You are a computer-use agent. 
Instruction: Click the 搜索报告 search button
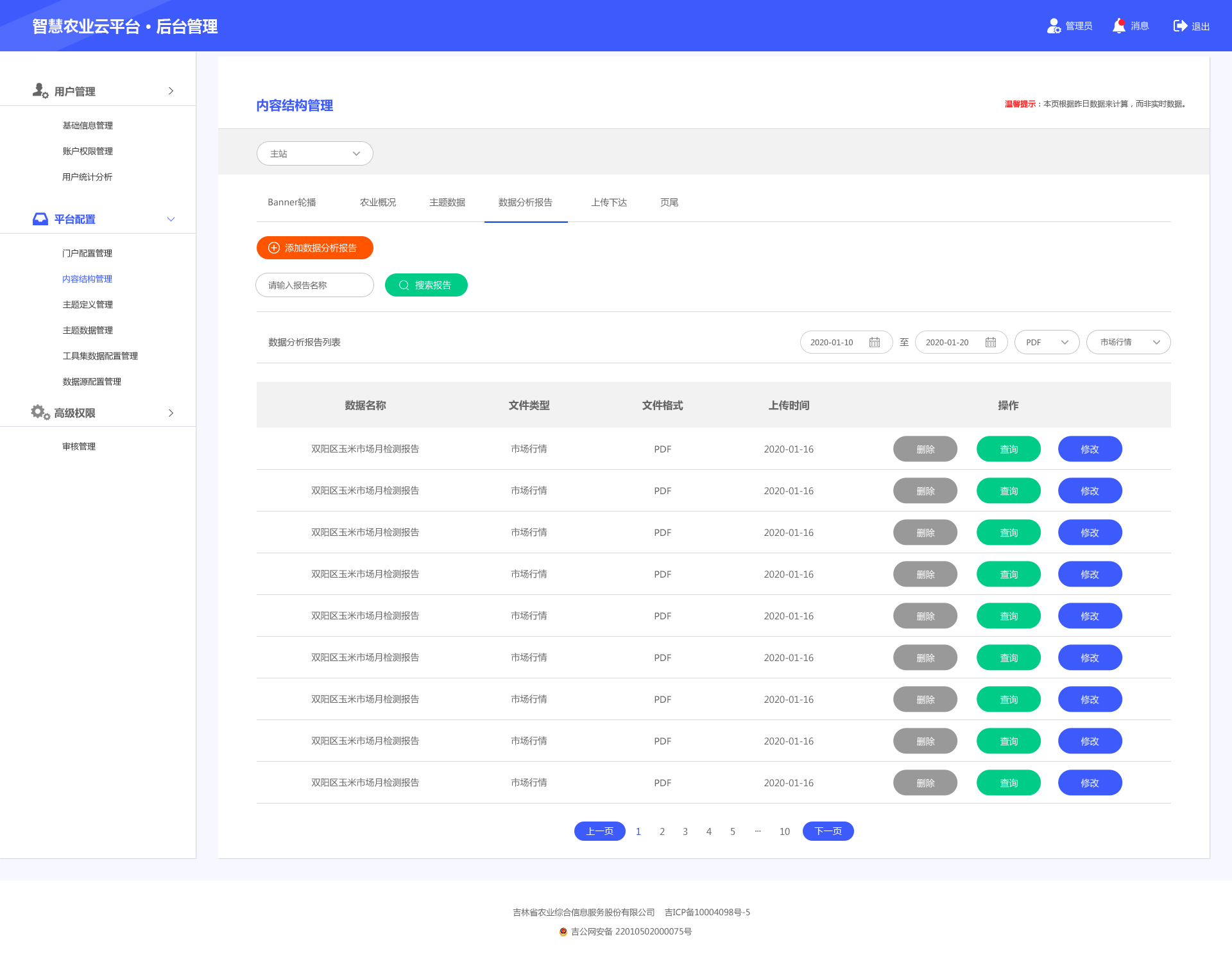pyautogui.click(x=426, y=286)
